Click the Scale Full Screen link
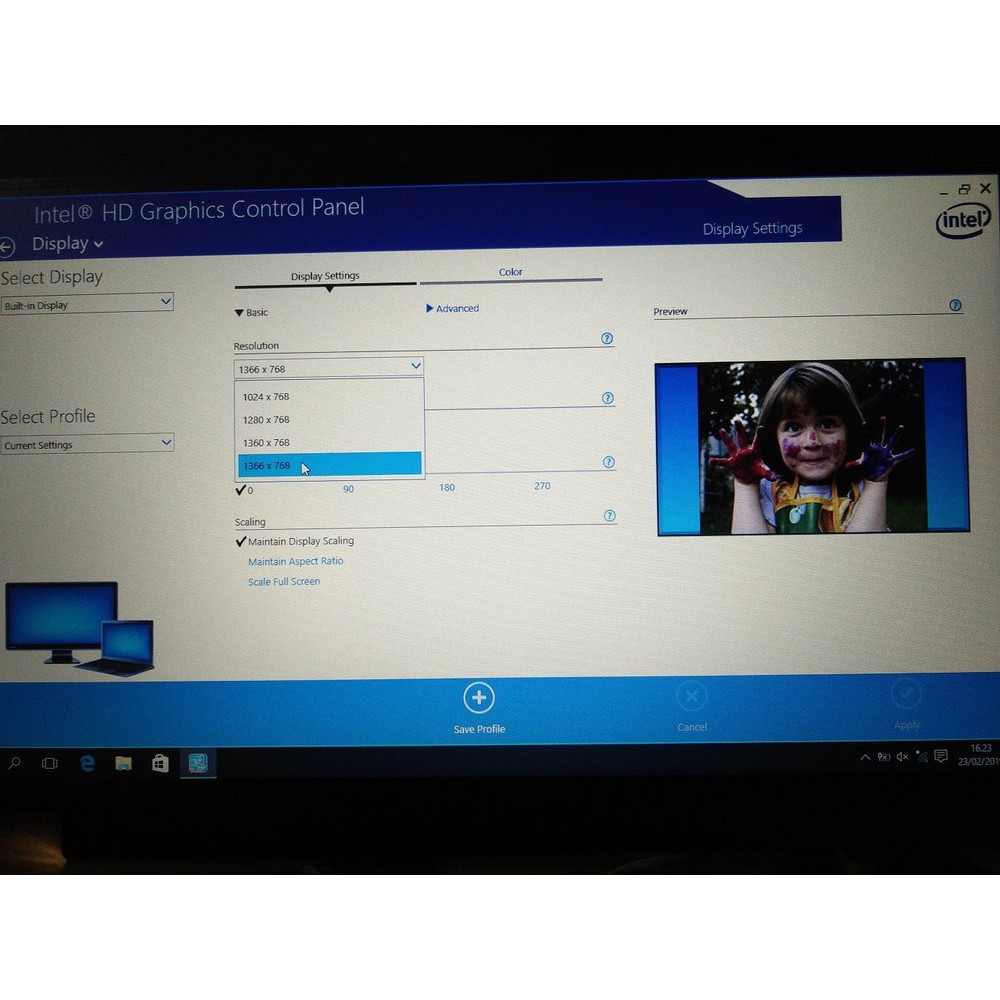The height and width of the screenshot is (1000, 1000). (283, 581)
